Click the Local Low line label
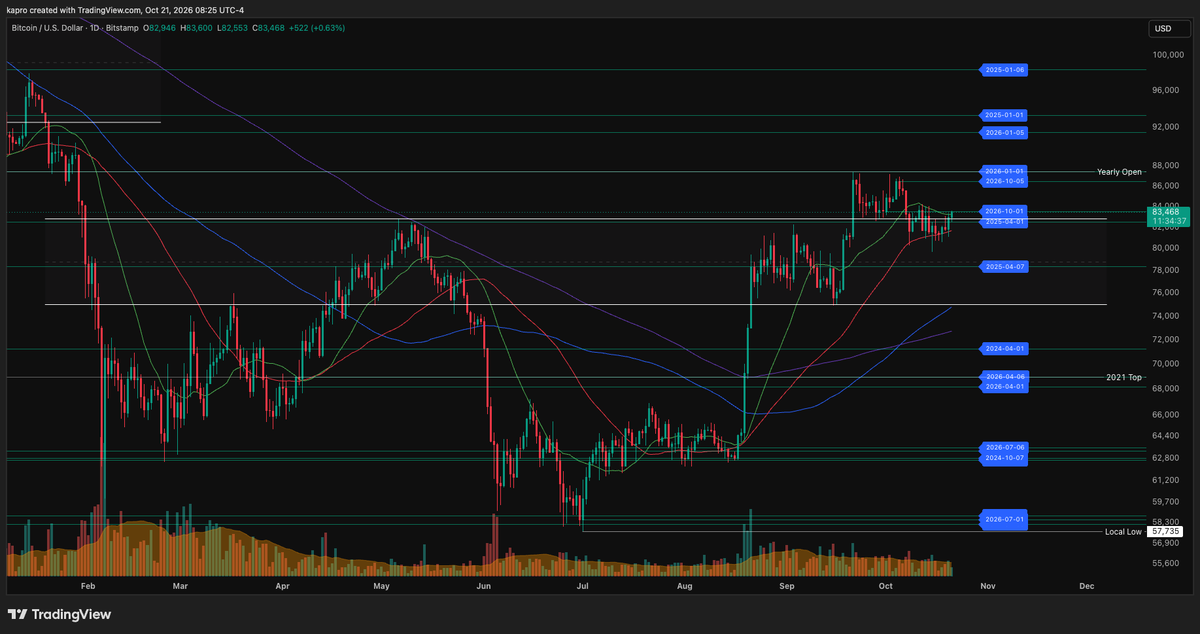1200x634 pixels. coord(1124,532)
